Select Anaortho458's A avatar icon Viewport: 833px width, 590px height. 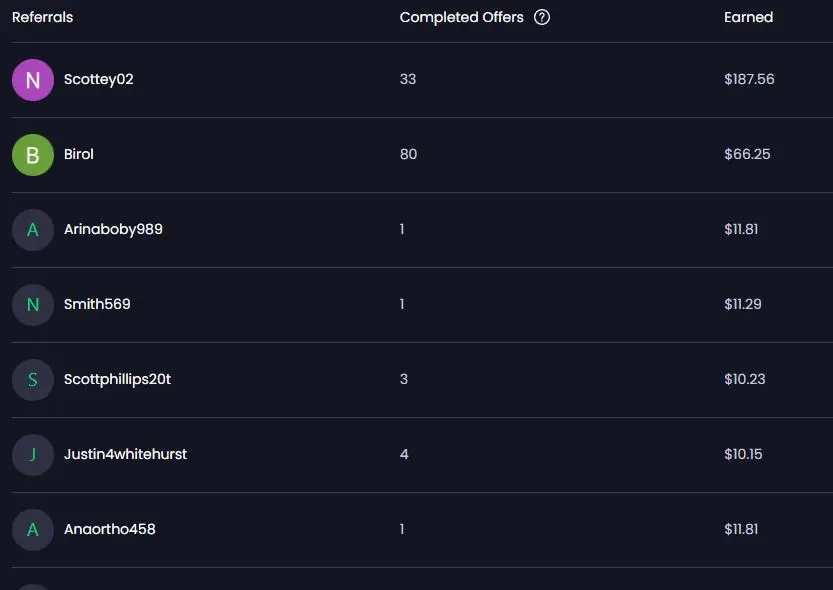click(x=33, y=529)
